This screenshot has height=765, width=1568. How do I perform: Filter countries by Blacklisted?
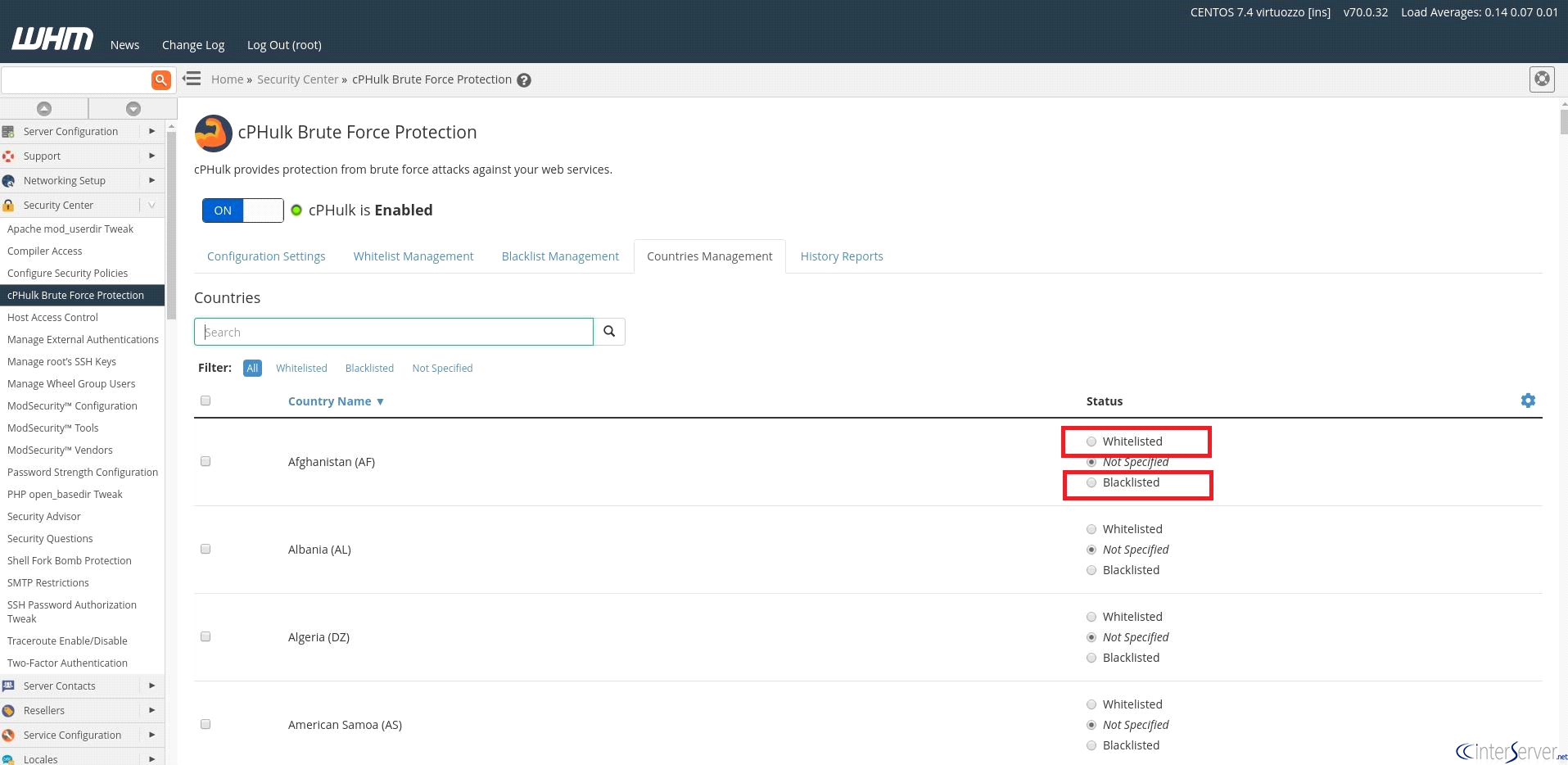pos(369,369)
